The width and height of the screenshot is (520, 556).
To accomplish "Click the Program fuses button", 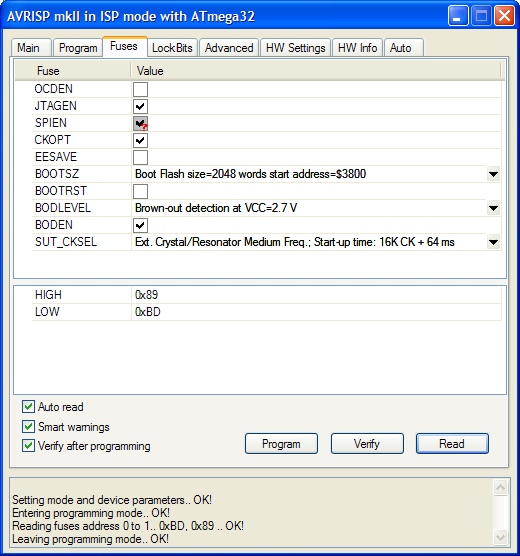I will [x=281, y=444].
